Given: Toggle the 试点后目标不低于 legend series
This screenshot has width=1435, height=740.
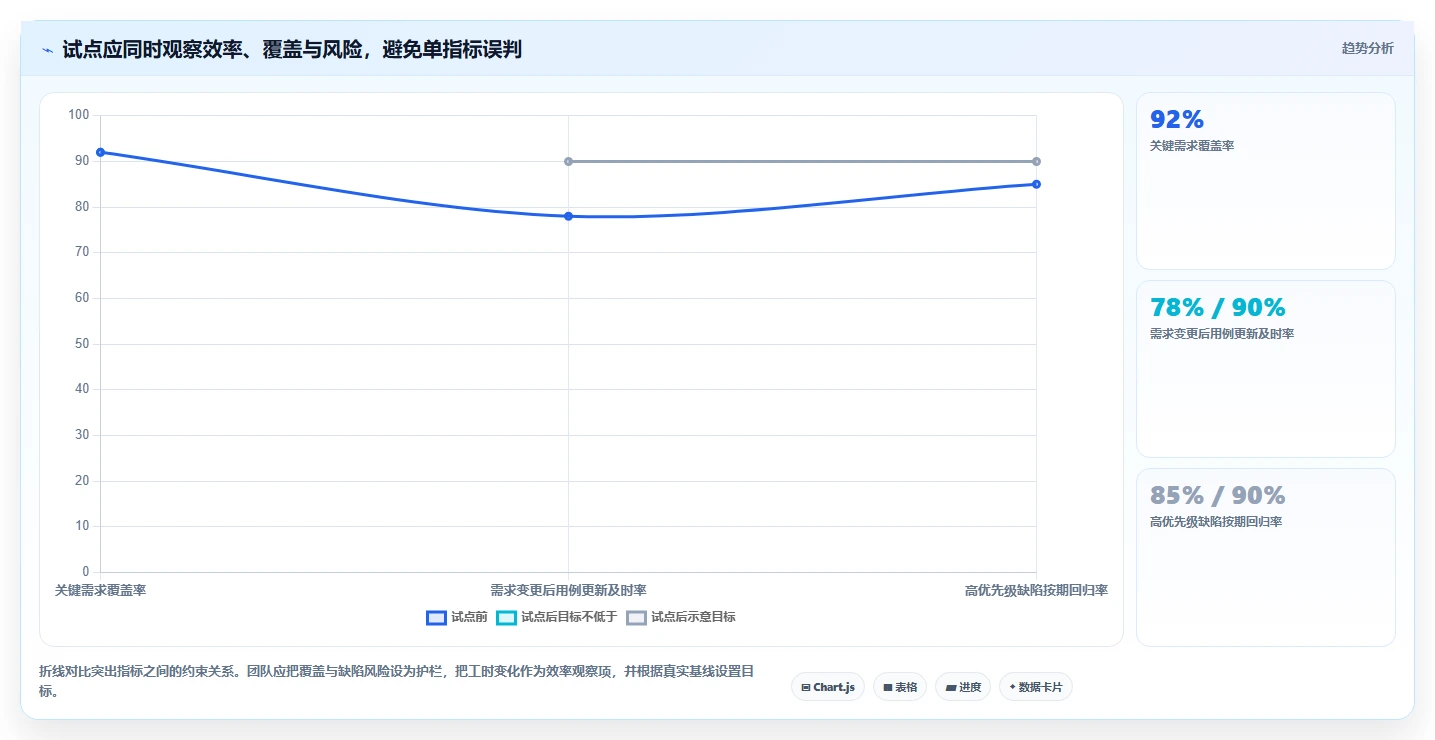Looking at the screenshot, I should coord(557,617).
